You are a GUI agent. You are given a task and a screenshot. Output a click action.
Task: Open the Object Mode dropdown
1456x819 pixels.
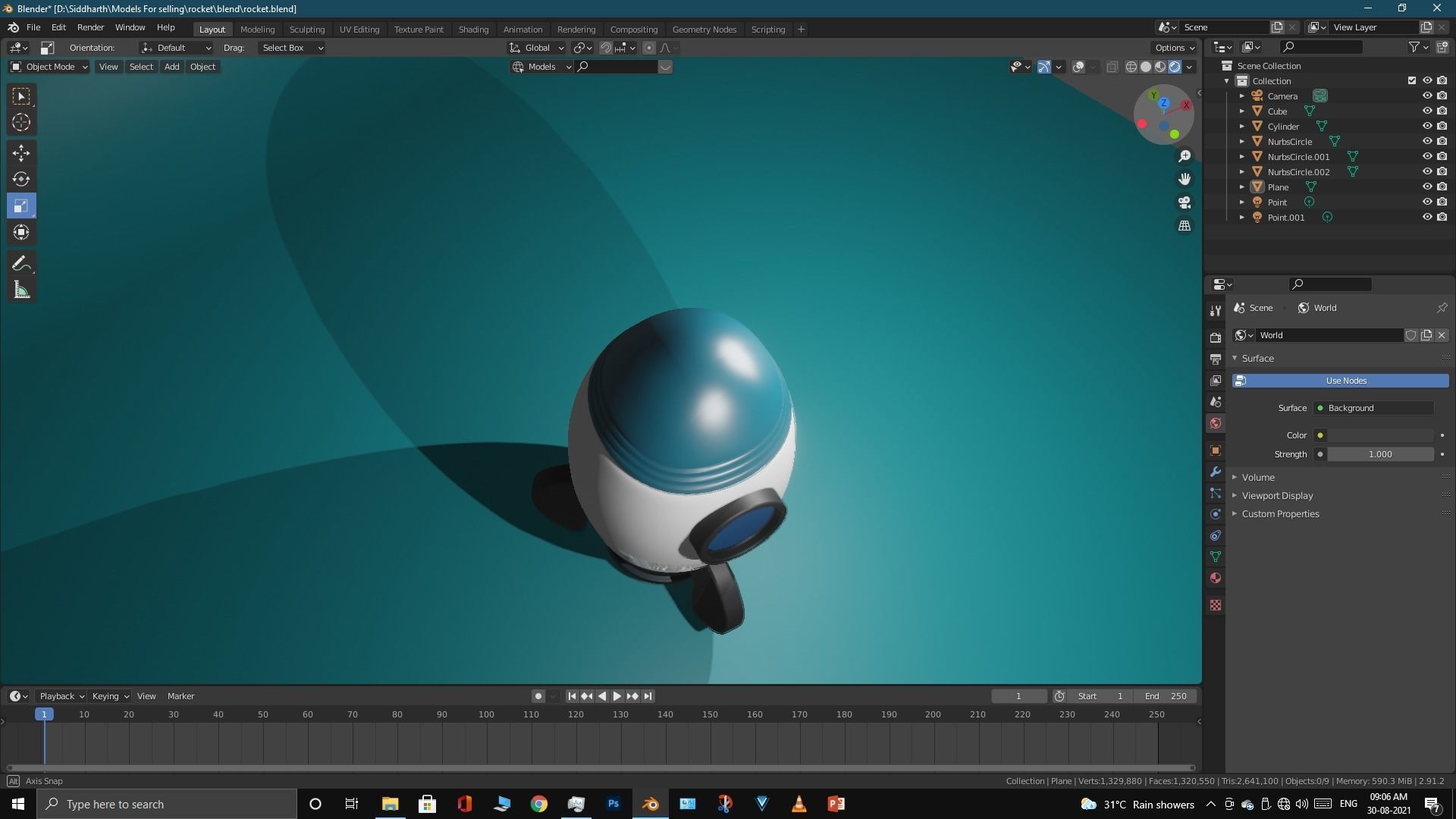pos(49,67)
